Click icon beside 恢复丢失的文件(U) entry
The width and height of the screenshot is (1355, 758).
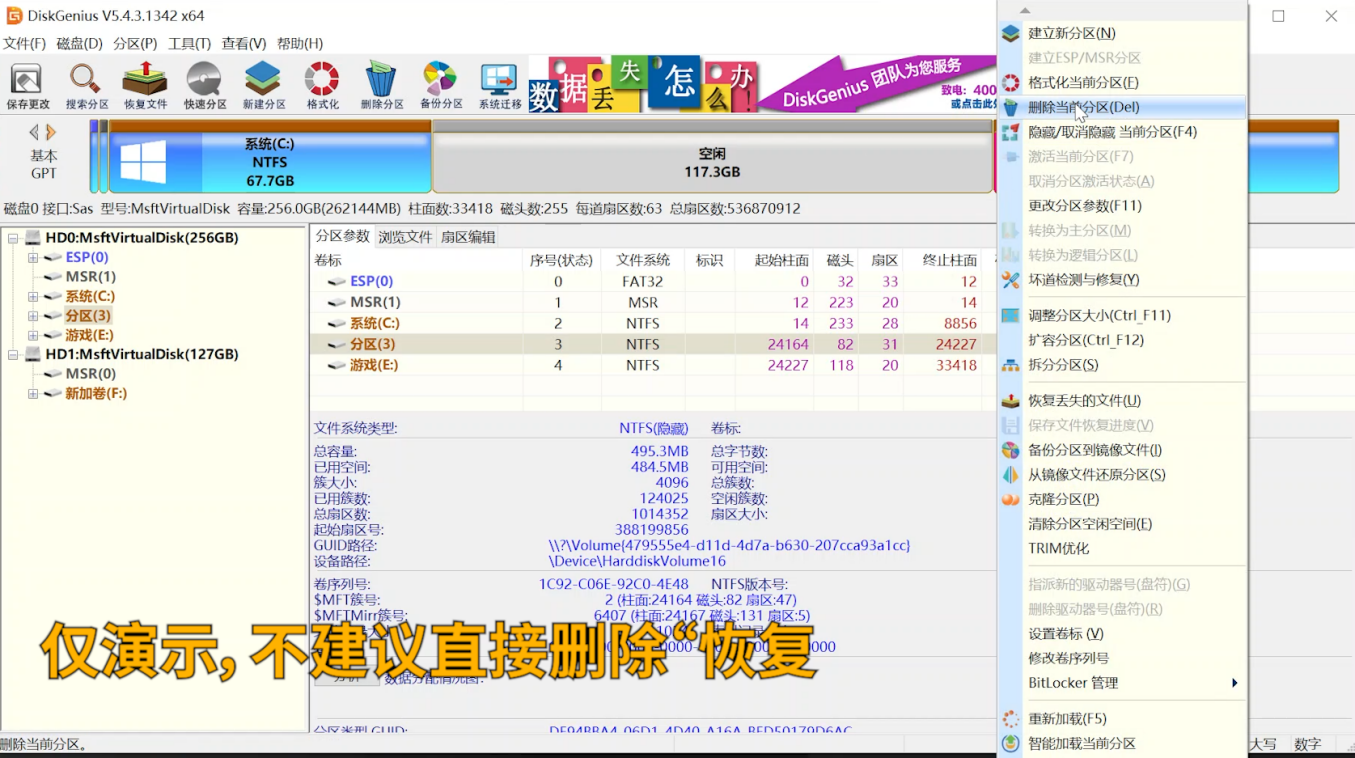[x=1011, y=400]
